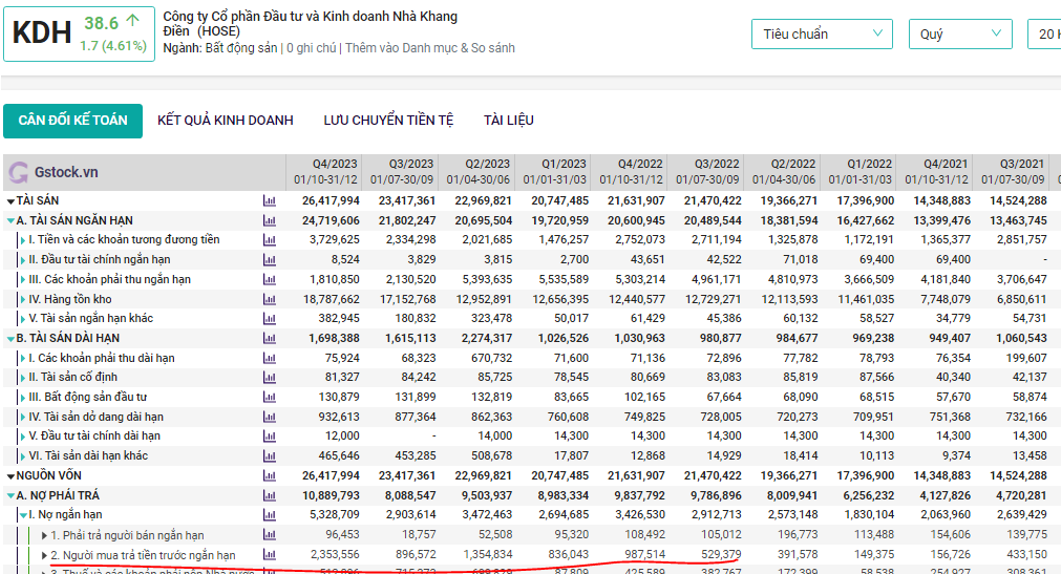Click chart icon for NỢ PHẢI TRẢ row
Screen dimensions: 1062x580
268,496
